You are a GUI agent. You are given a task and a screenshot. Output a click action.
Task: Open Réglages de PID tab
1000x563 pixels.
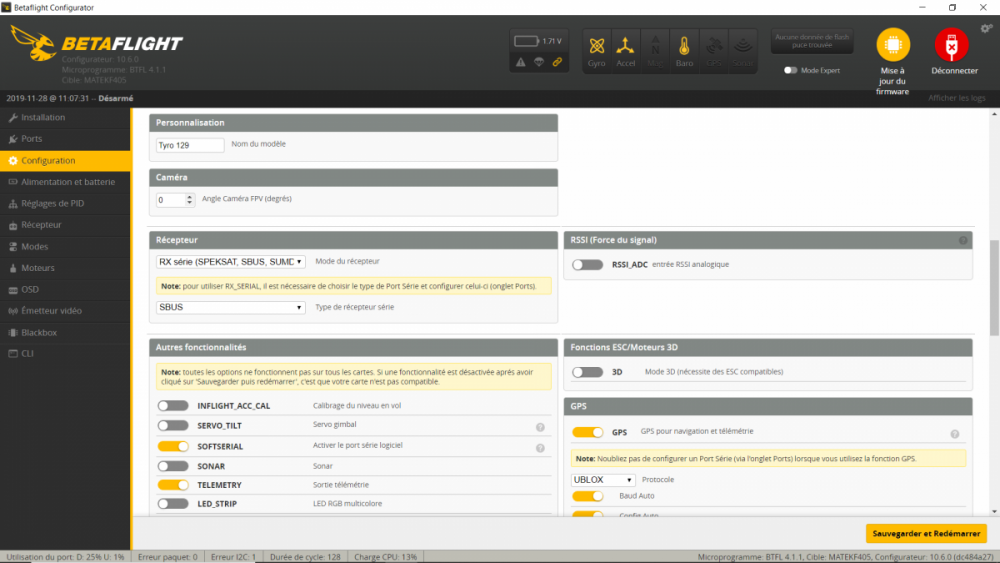[65, 203]
